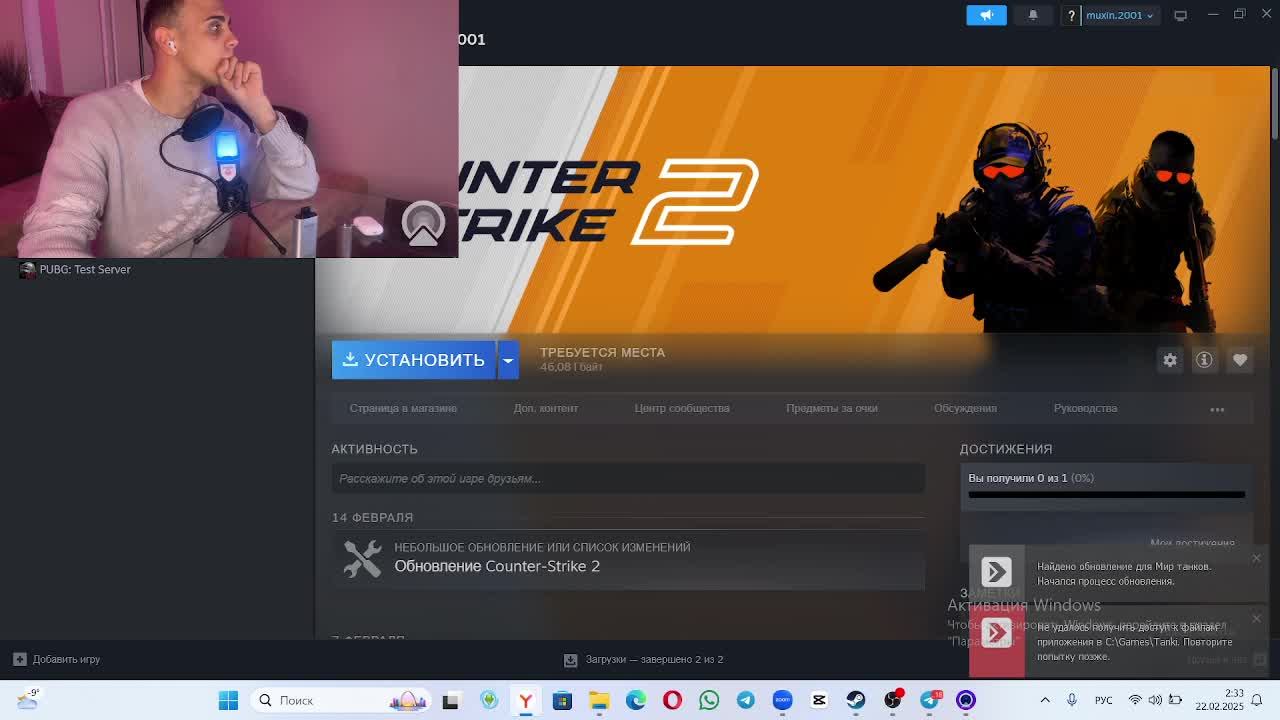Open the wrench-and-screwdriver update icon on 14 февраля

coord(362,558)
